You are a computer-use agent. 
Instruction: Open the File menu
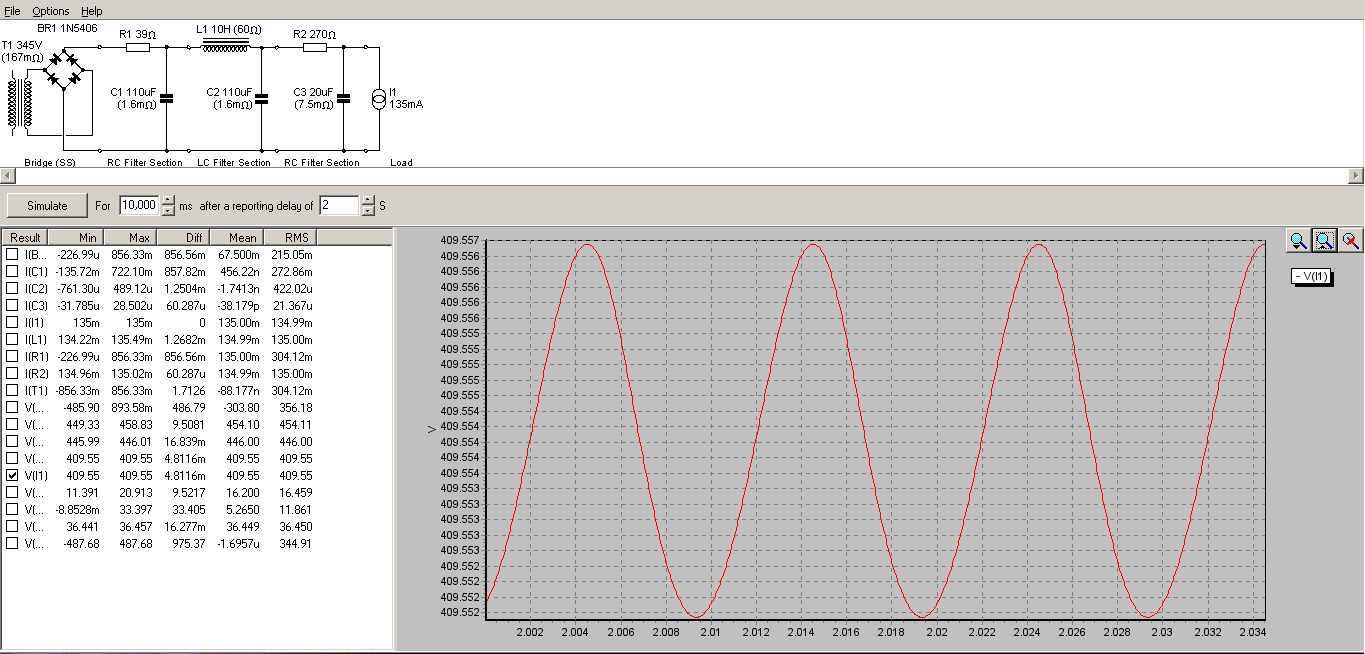coord(12,10)
